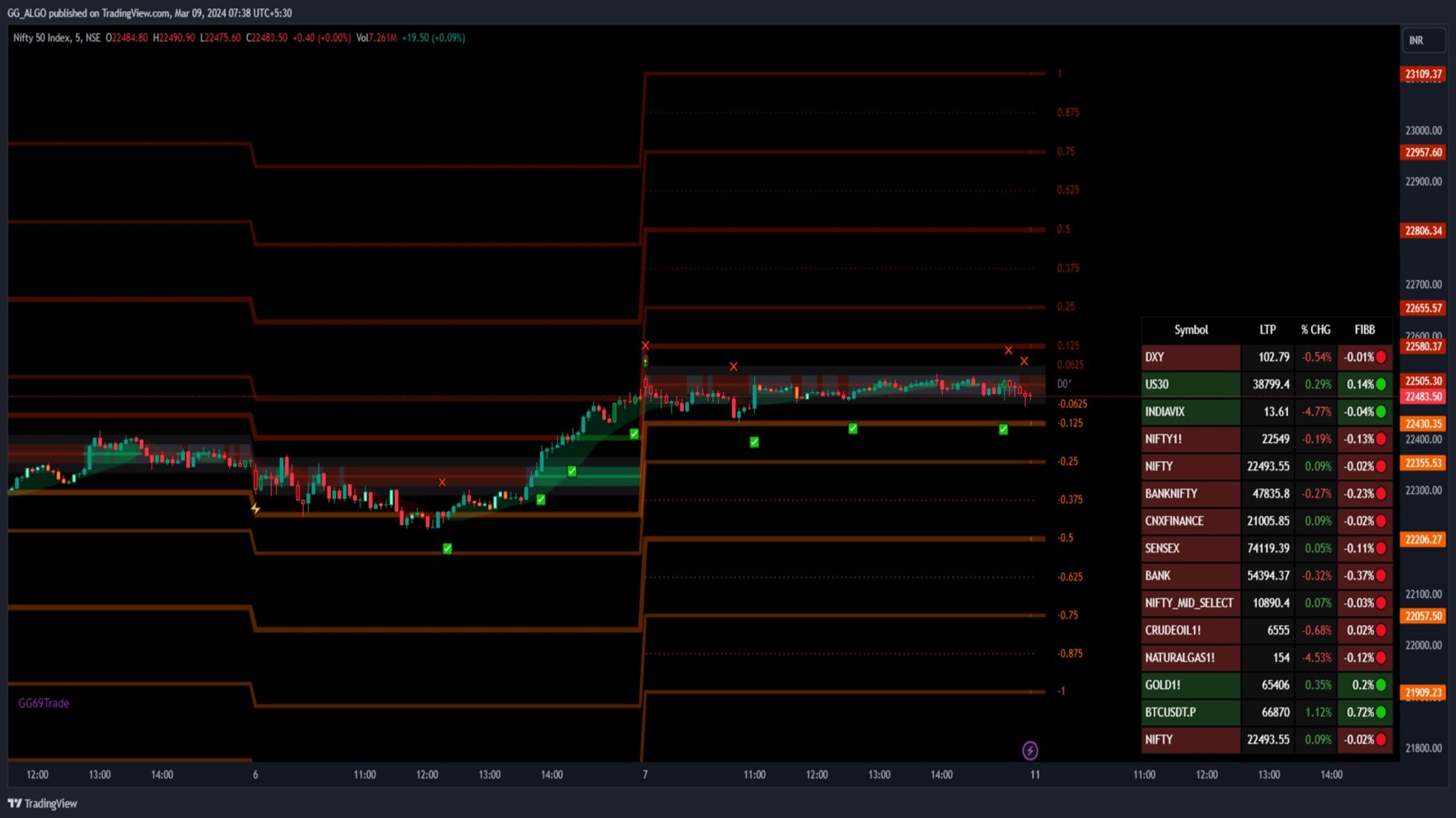Click the 0.875 Fibonacci level label
Image resolution: width=1456 pixels, height=818 pixels.
[x=1068, y=113]
